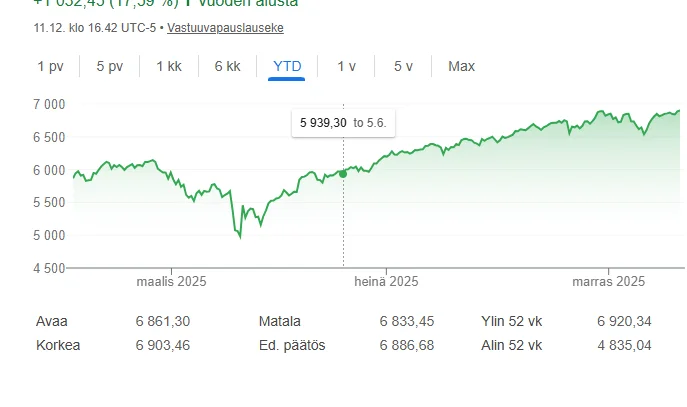Click the marras 2025 axis label
This screenshot has height=407, width=687.
(609, 282)
